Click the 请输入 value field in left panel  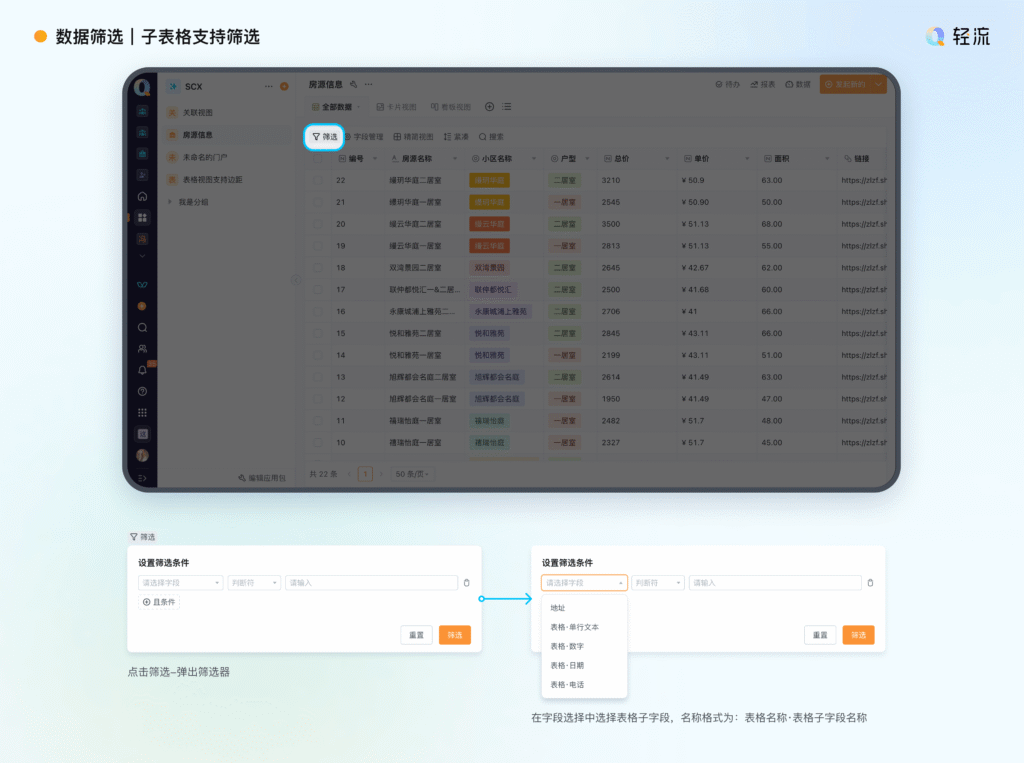pyautogui.click(x=370, y=583)
